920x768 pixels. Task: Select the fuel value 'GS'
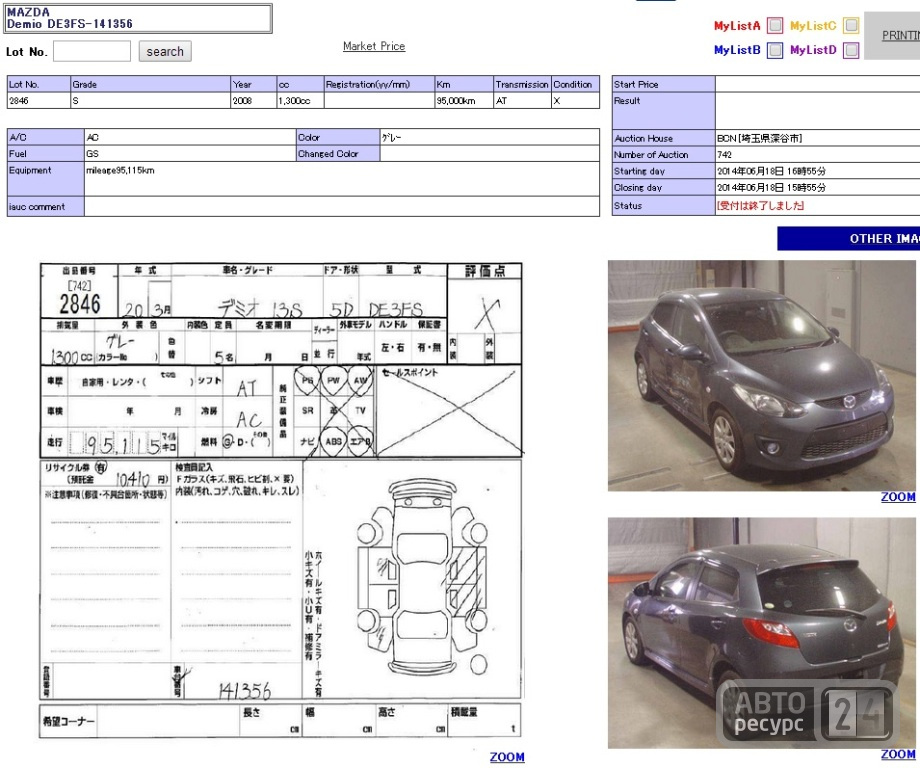click(x=92, y=154)
